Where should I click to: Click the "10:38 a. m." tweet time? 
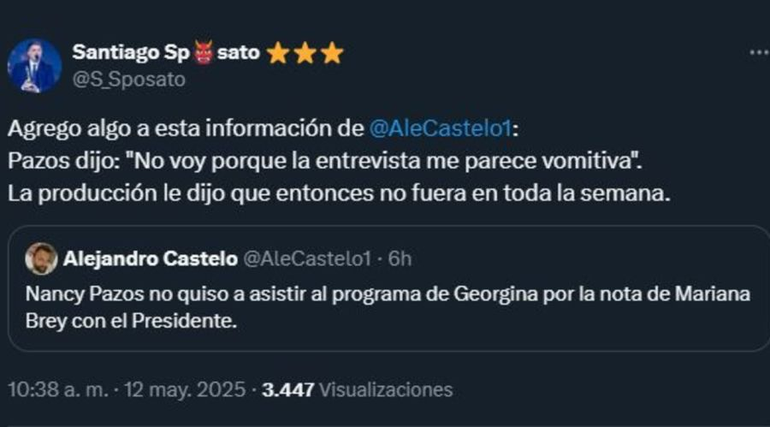click(54, 390)
